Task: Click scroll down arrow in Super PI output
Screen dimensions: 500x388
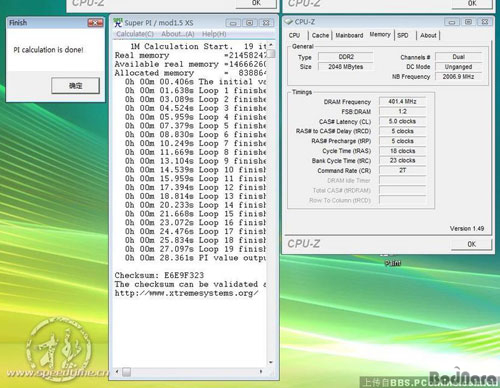Action: pyautogui.click(x=271, y=362)
